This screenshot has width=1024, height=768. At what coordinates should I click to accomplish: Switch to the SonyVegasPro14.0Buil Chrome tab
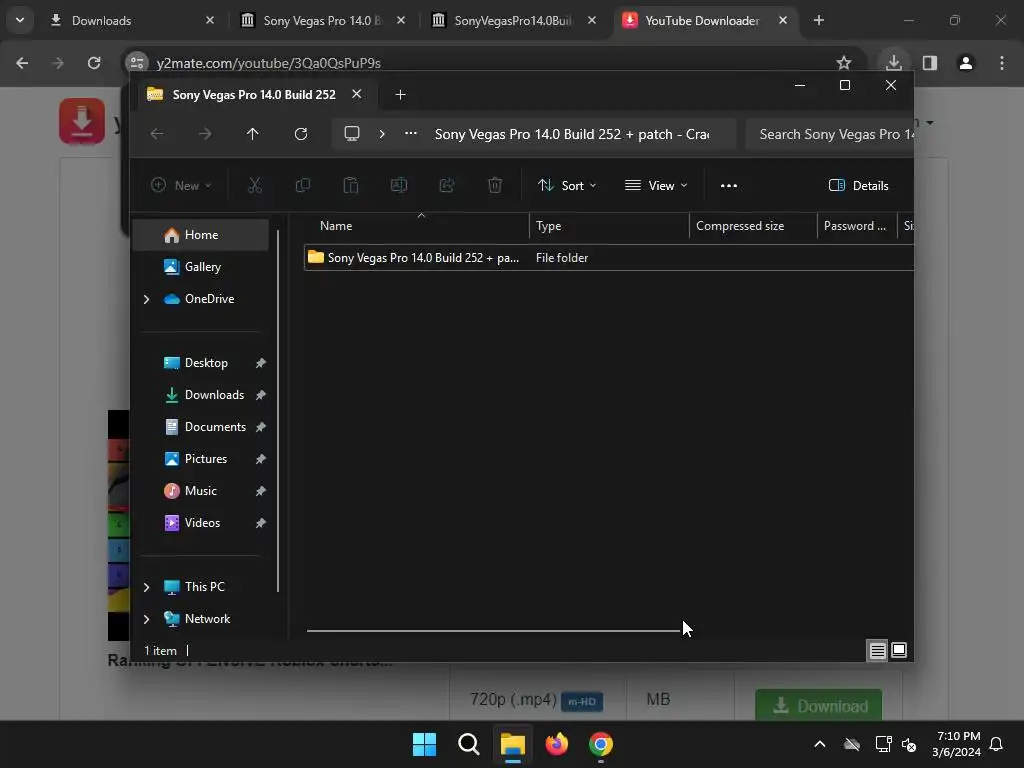(513, 20)
